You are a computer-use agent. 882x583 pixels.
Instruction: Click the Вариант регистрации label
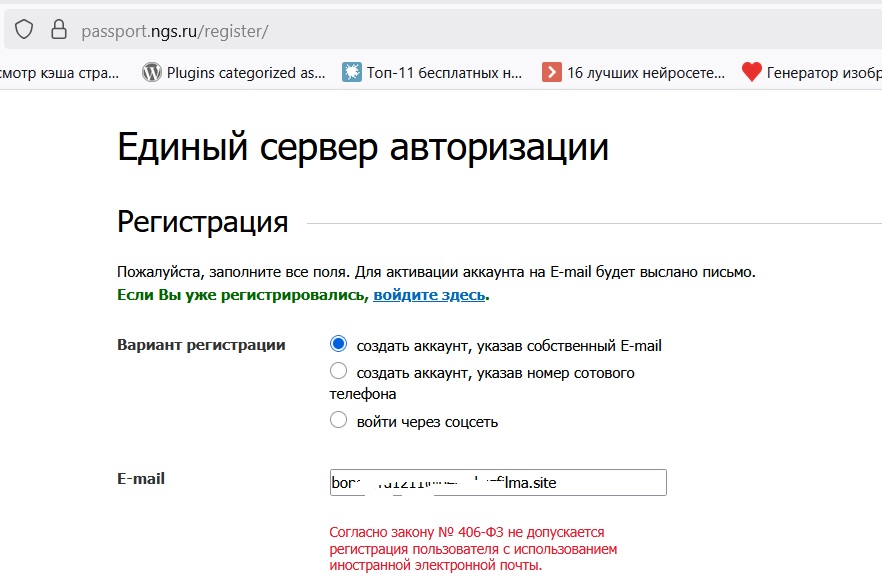click(x=201, y=345)
